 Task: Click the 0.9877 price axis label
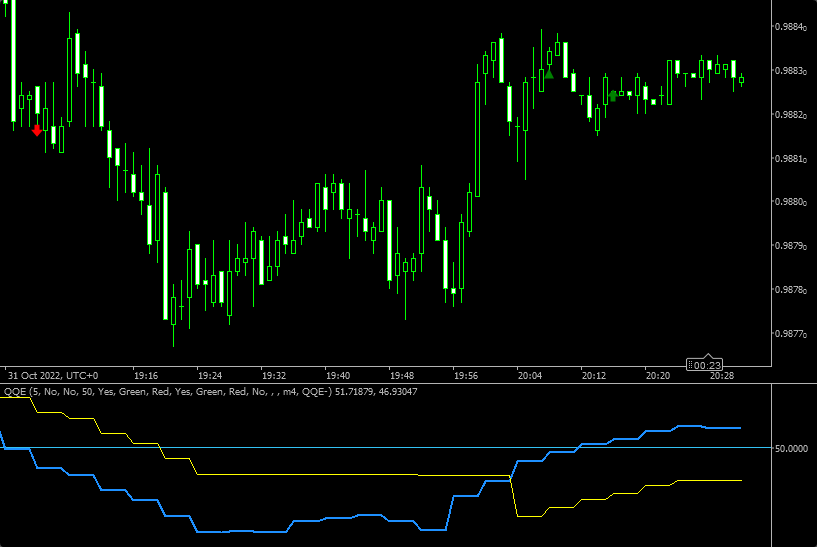point(793,334)
